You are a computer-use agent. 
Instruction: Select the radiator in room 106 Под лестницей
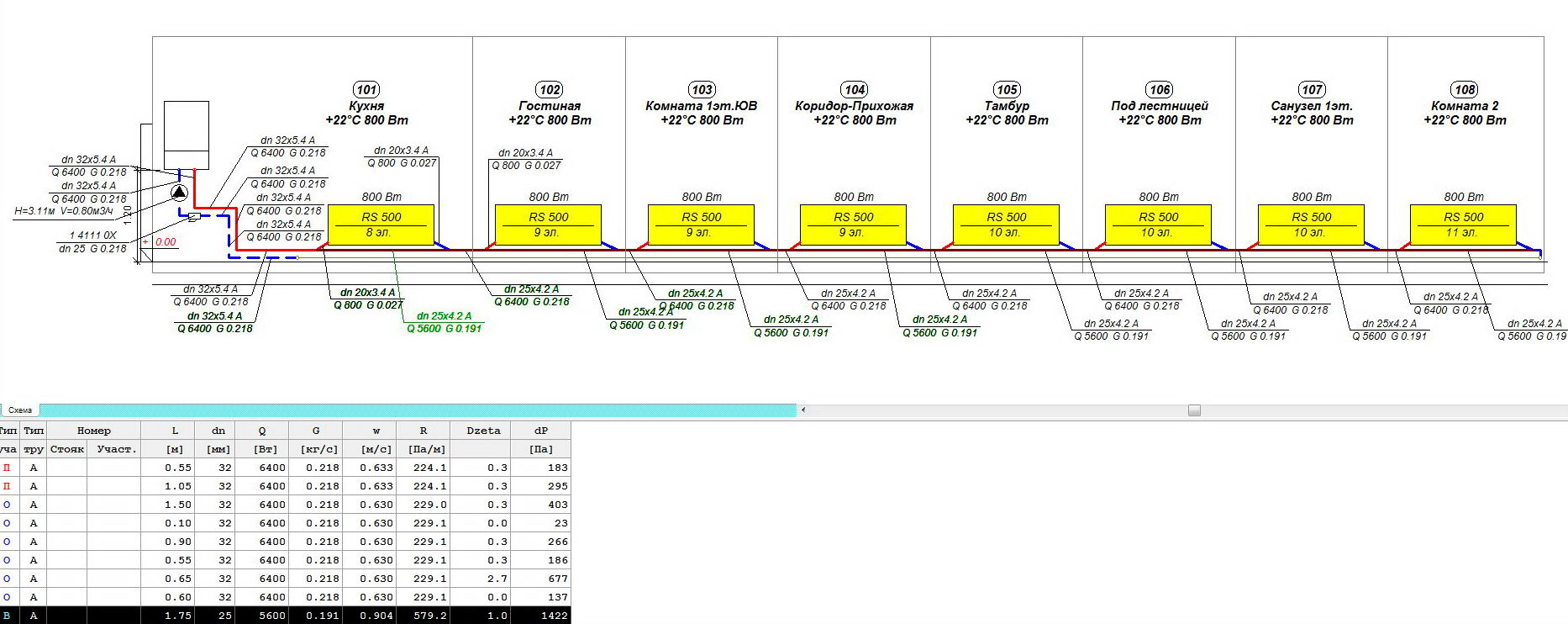point(1158,225)
